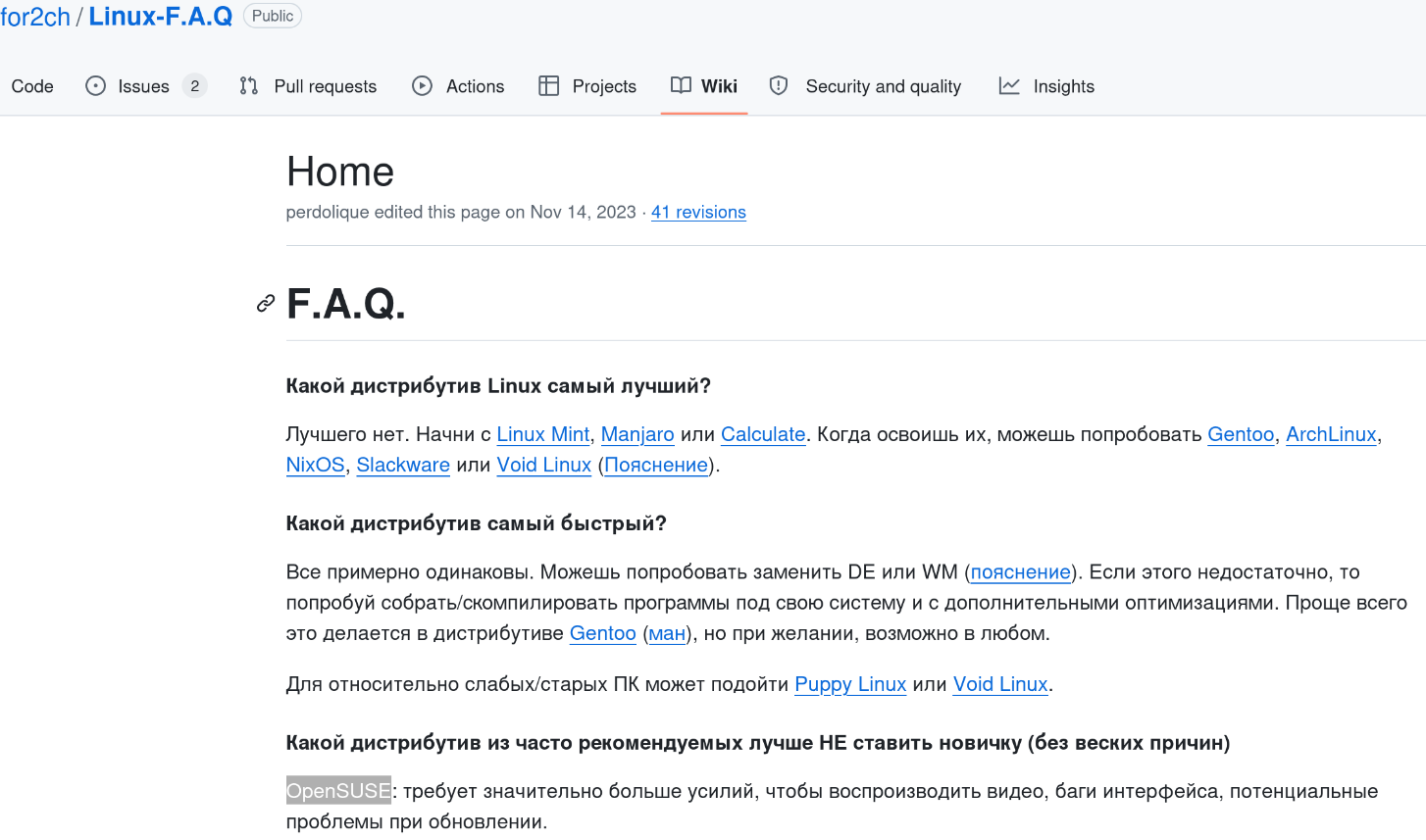This screenshot has height=840, width=1426.
Task: Click the Issues circle-dot icon
Action: (x=95, y=86)
